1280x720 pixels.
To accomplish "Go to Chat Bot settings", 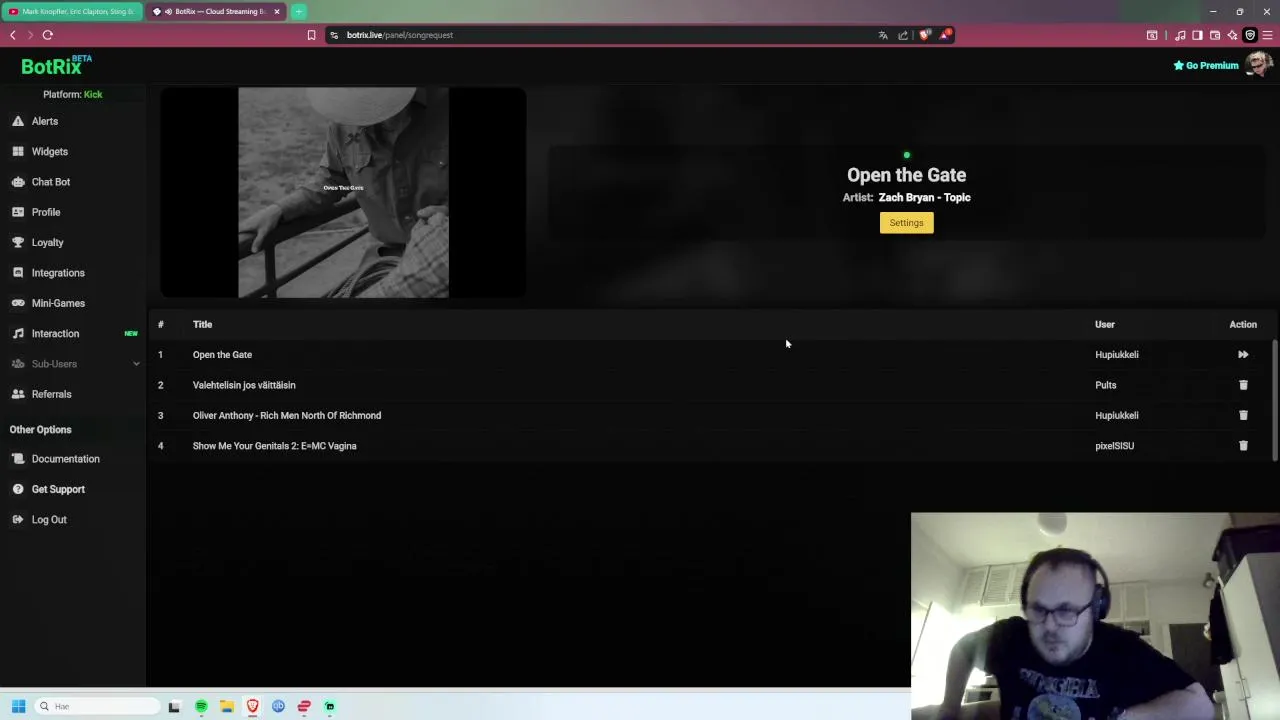I will pos(50,182).
